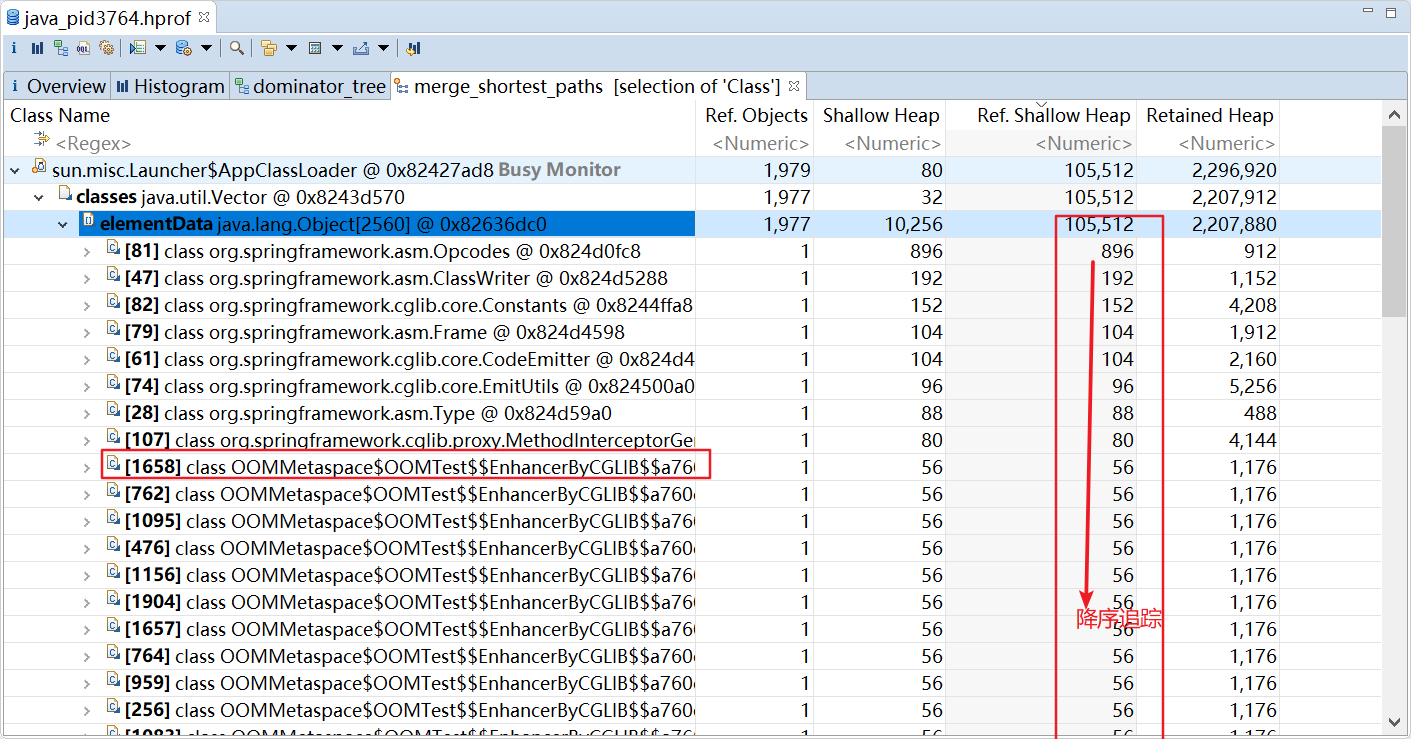This screenshot has height=739, width=1411.
Task: Switch to the Histogram tab
Action: click(x=169, y=86)
